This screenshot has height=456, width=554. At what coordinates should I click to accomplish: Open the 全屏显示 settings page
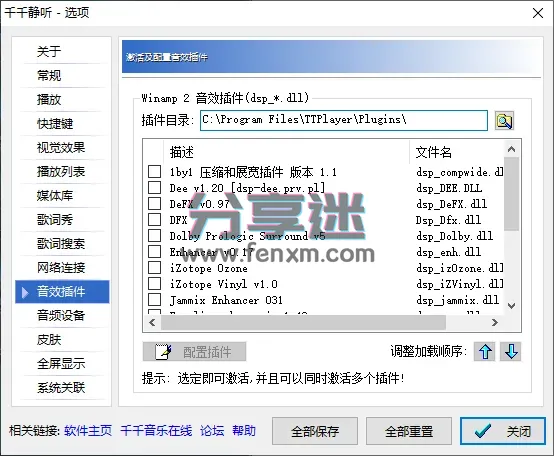[62, 363]
